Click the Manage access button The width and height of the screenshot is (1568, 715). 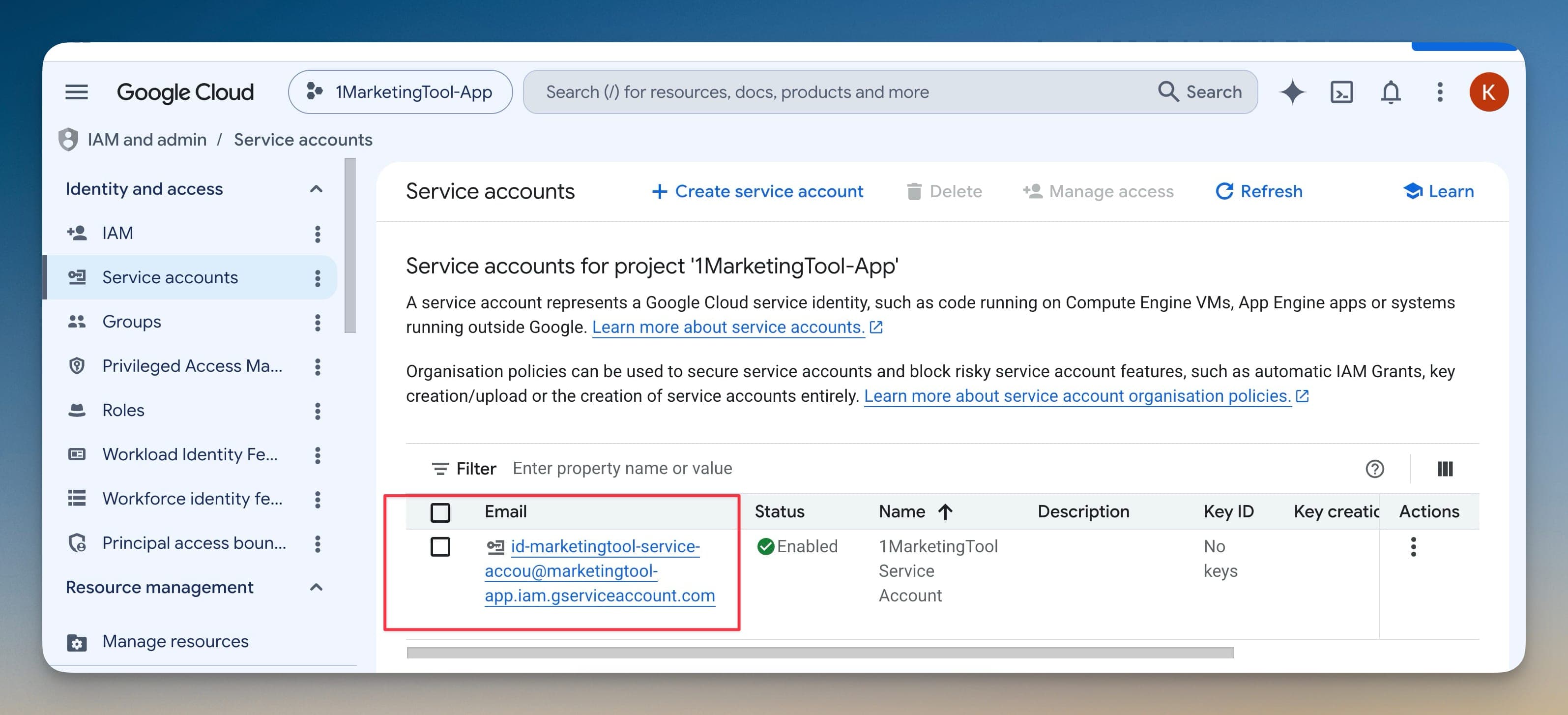point(1098,191)
